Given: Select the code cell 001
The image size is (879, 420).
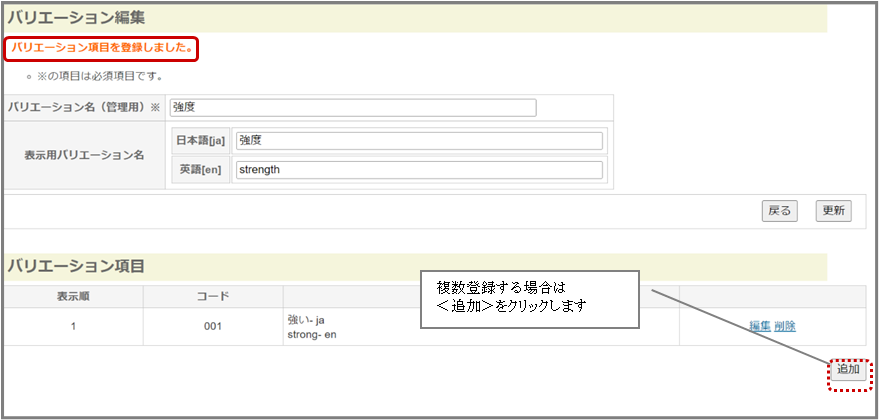Looking at the screenshot, I should pyautogui.click(x=212, y=326).
